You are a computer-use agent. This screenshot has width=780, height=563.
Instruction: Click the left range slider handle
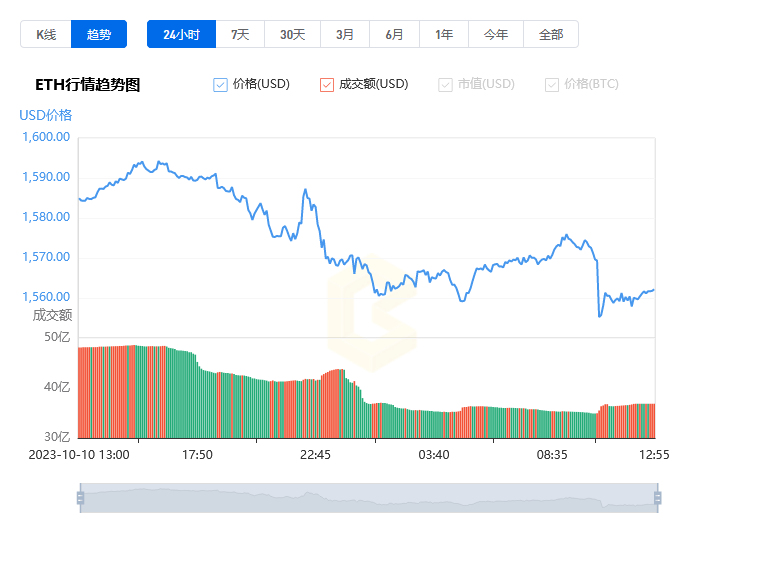(80, 498)
